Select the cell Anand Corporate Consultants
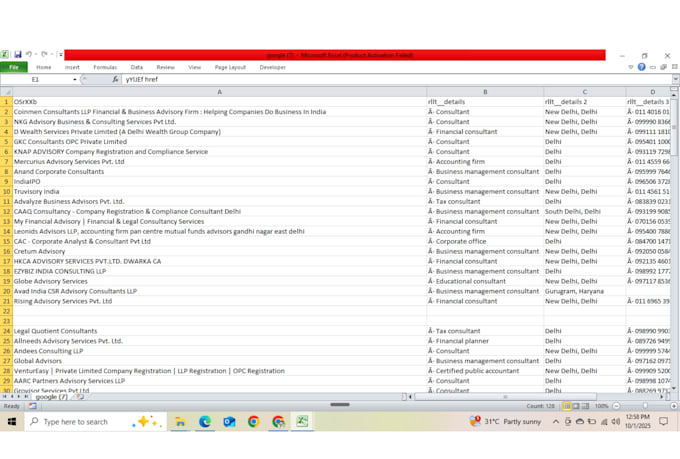Viewport: 680px width, 459px height. (x=219, y=172)
